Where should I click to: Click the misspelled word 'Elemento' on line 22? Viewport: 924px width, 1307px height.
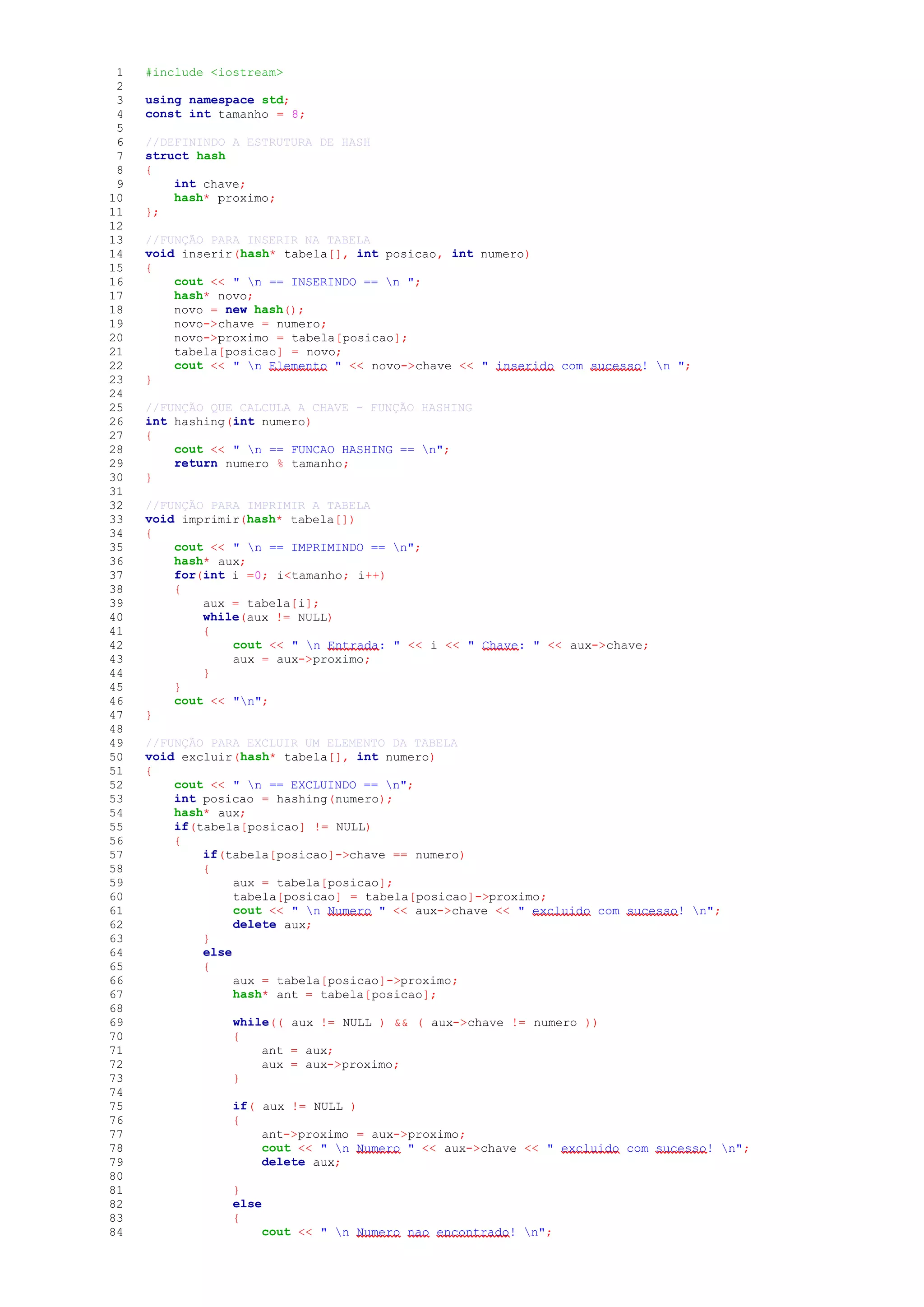click(298, 366)
